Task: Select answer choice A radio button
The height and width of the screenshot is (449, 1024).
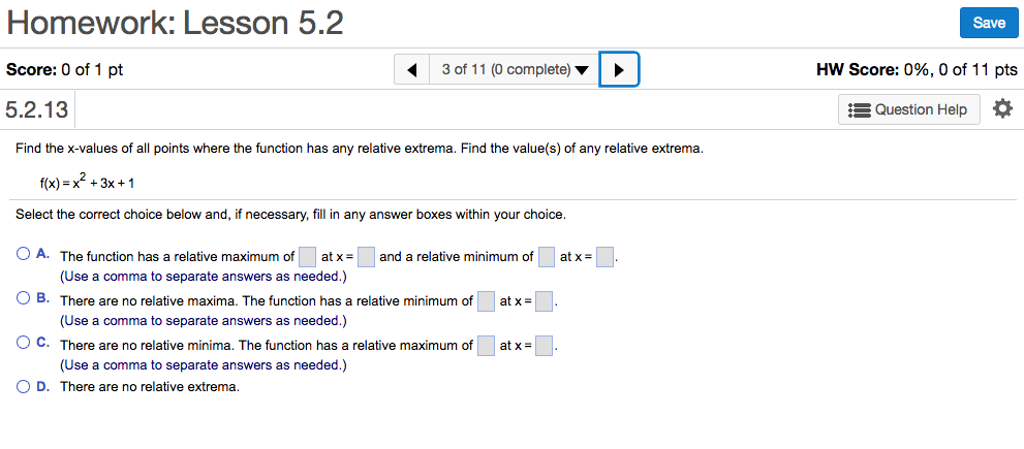Action: (x=23, y=254)
